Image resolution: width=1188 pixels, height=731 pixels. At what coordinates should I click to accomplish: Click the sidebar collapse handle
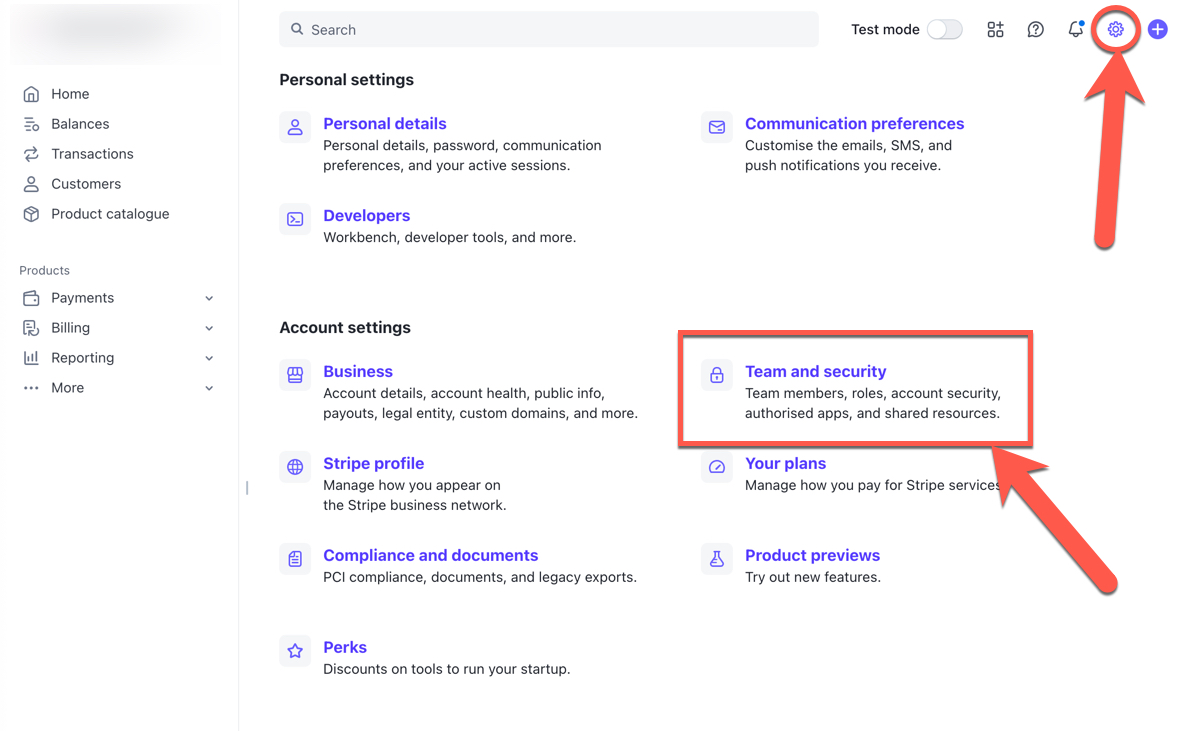click(x=247, y=488)
